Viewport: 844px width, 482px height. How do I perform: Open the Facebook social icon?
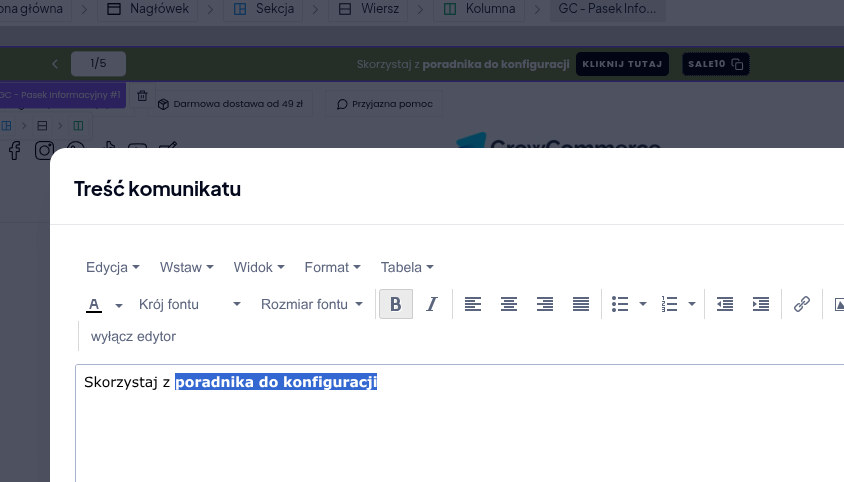coord(15,150)
